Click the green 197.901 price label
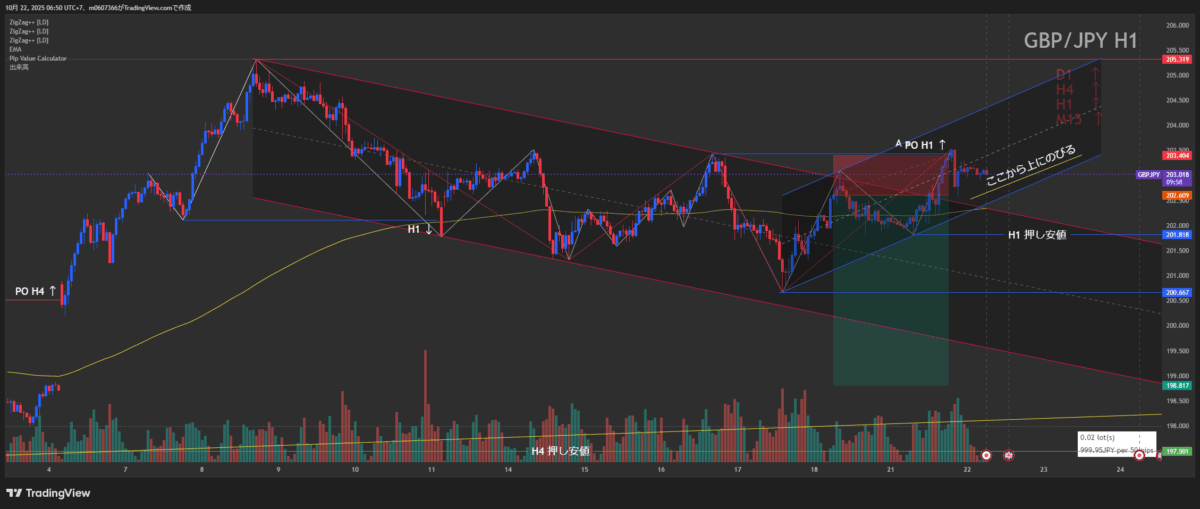1200x509 pixels. pyautogui.click(x=1176, y=452)
